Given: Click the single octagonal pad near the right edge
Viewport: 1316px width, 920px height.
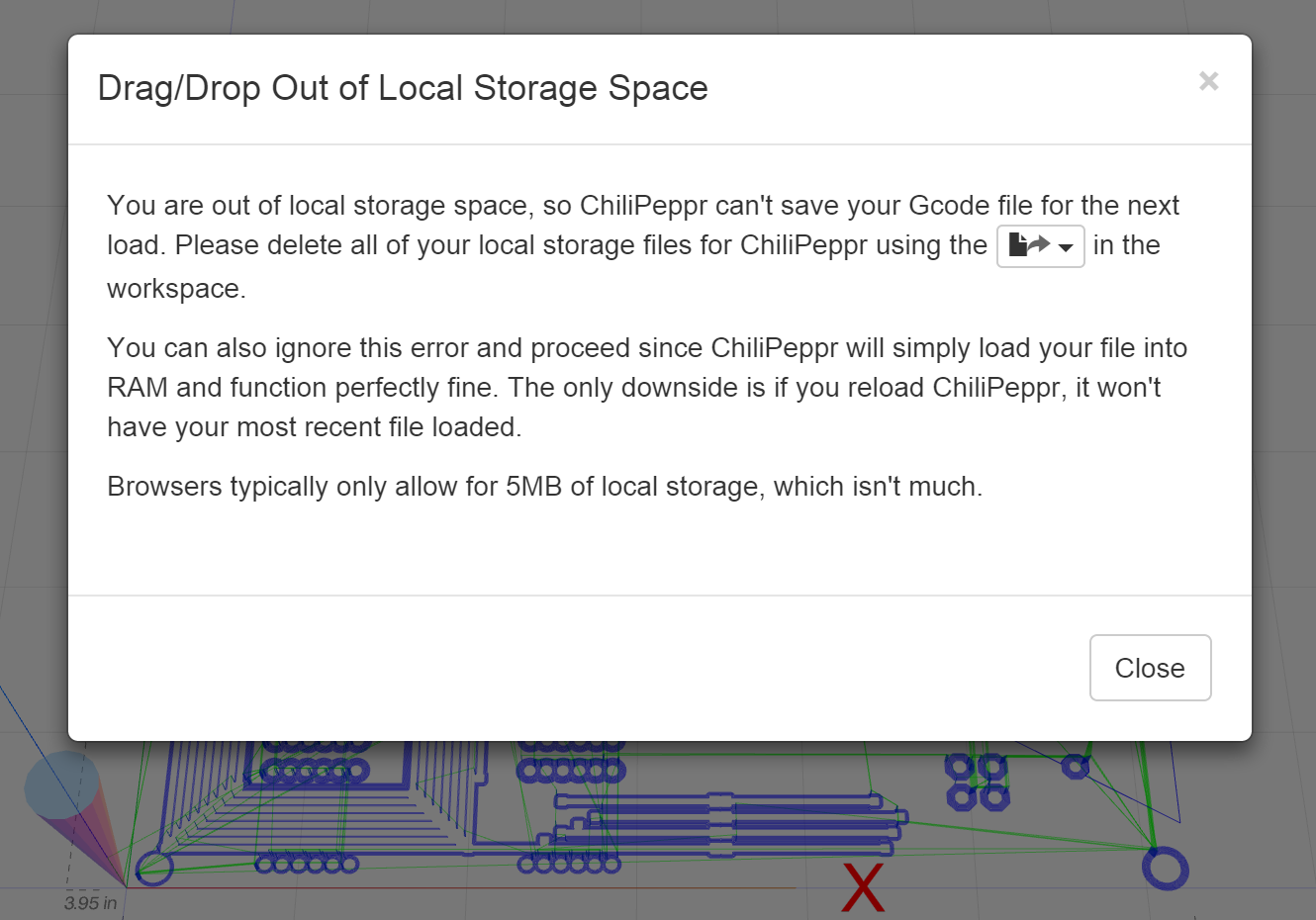Looking at the screenshot, I should [1075, 766].
